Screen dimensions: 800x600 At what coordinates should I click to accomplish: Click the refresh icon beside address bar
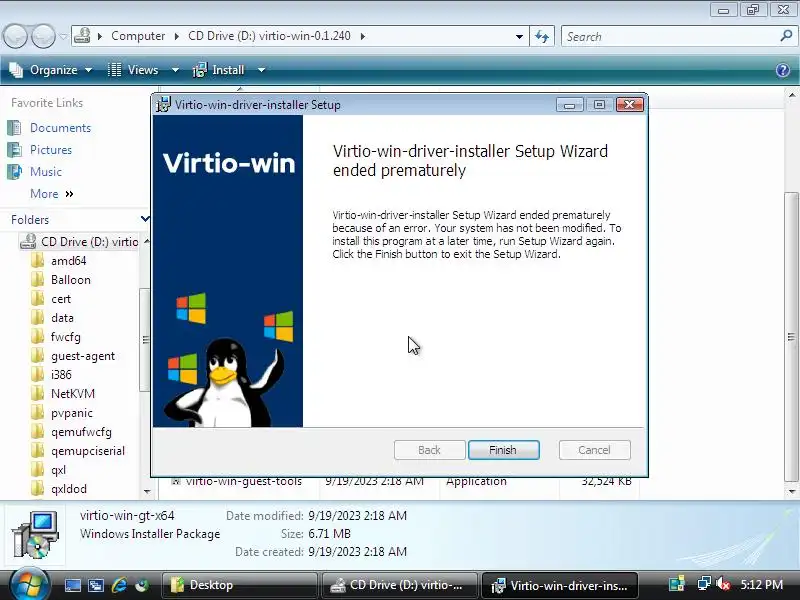[542, 37]
